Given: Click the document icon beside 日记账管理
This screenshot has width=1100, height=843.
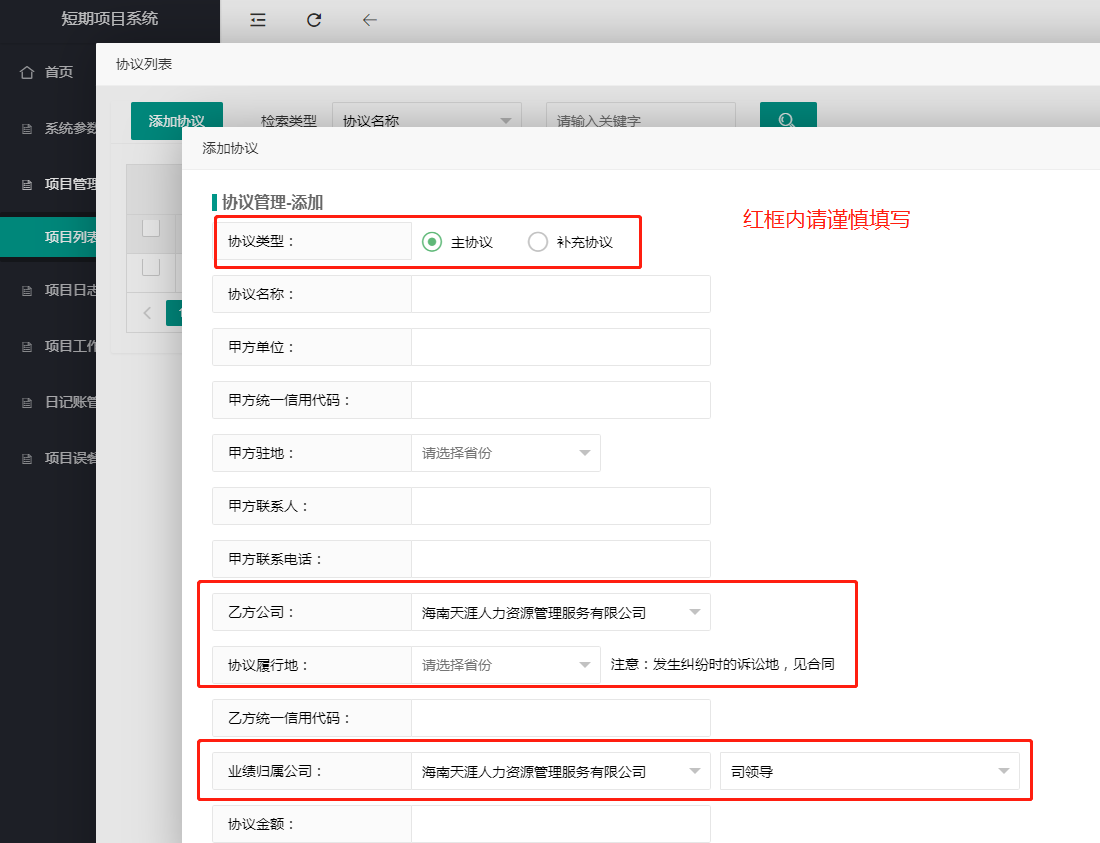Looking at the screenshot, I should pos(27,403).
